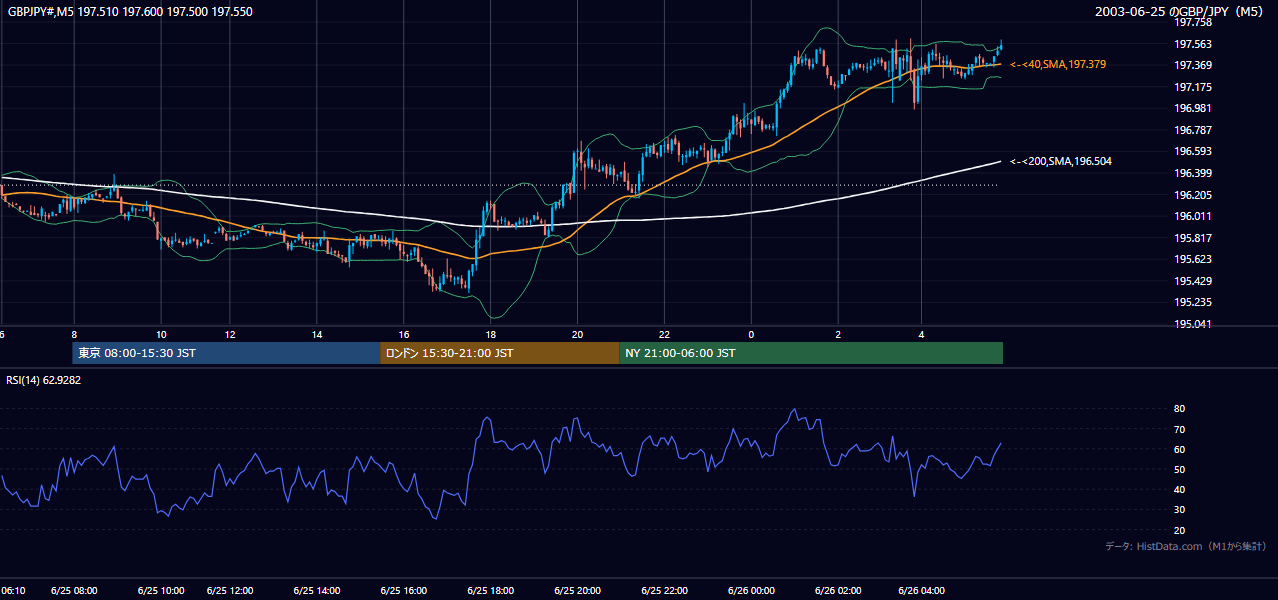Click hour 0 on price chart time axis
Viewport: 1278px width, 600px height.
point(751,335)
